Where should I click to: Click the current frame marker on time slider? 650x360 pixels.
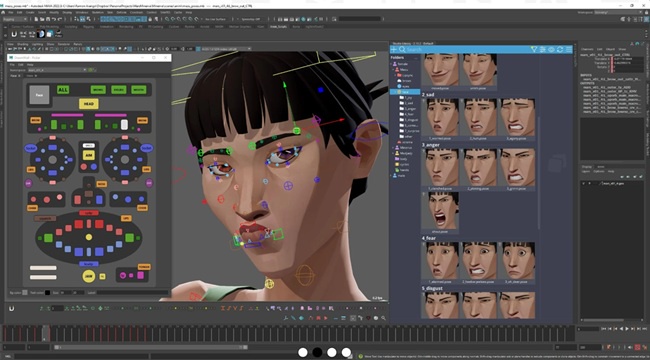46,333
